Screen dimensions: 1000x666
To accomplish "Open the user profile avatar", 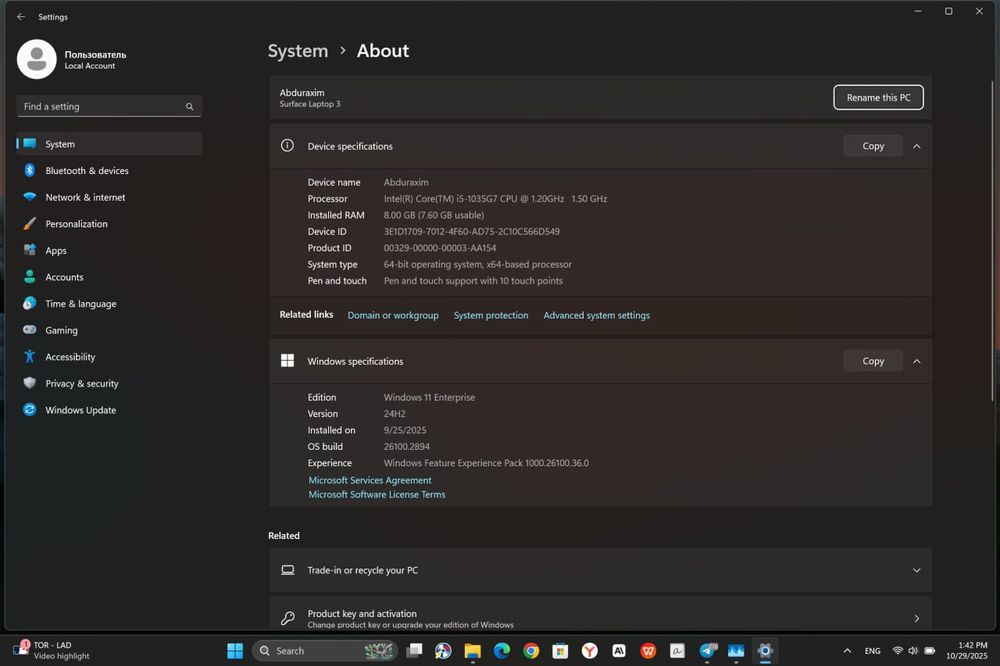I will [36, 59].
